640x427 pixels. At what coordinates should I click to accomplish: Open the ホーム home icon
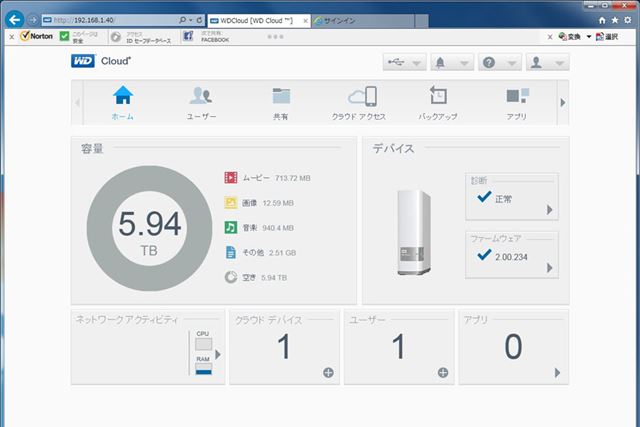(123, 95)
